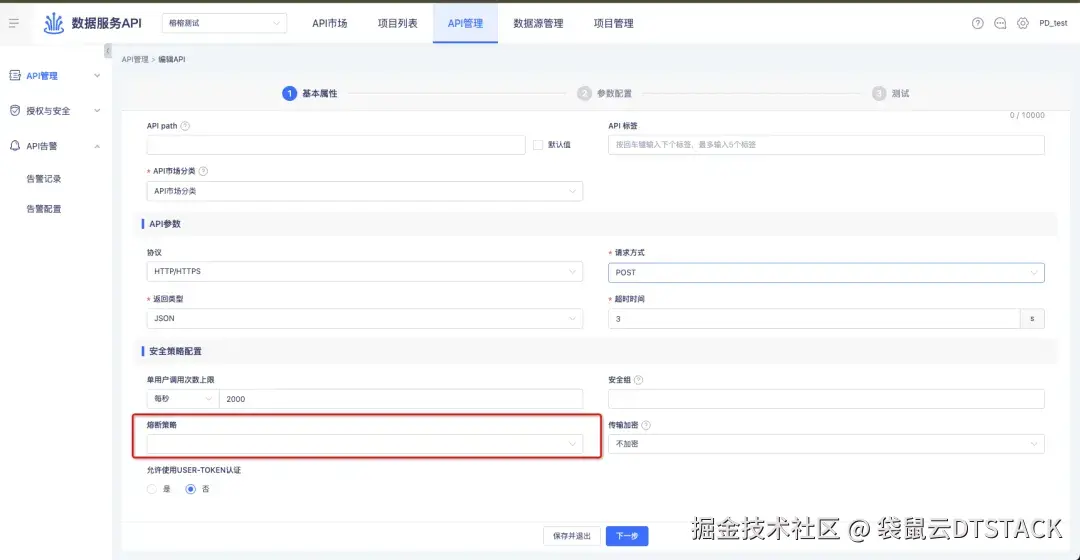Click the API path input field
Viewport: 1080px width, 560px height.
coord(335,145)
